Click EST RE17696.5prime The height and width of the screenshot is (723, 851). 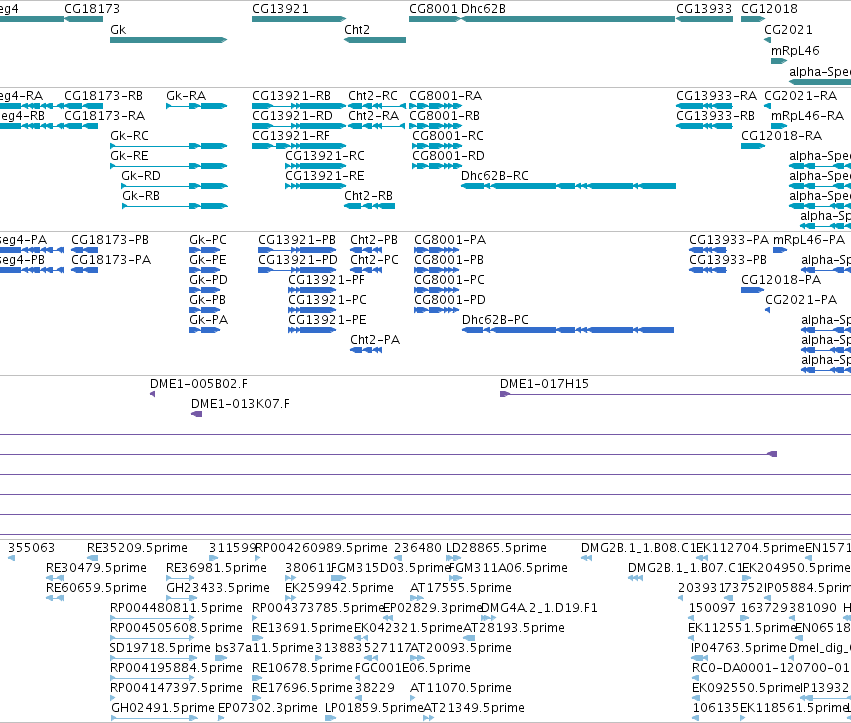point(302,688)
